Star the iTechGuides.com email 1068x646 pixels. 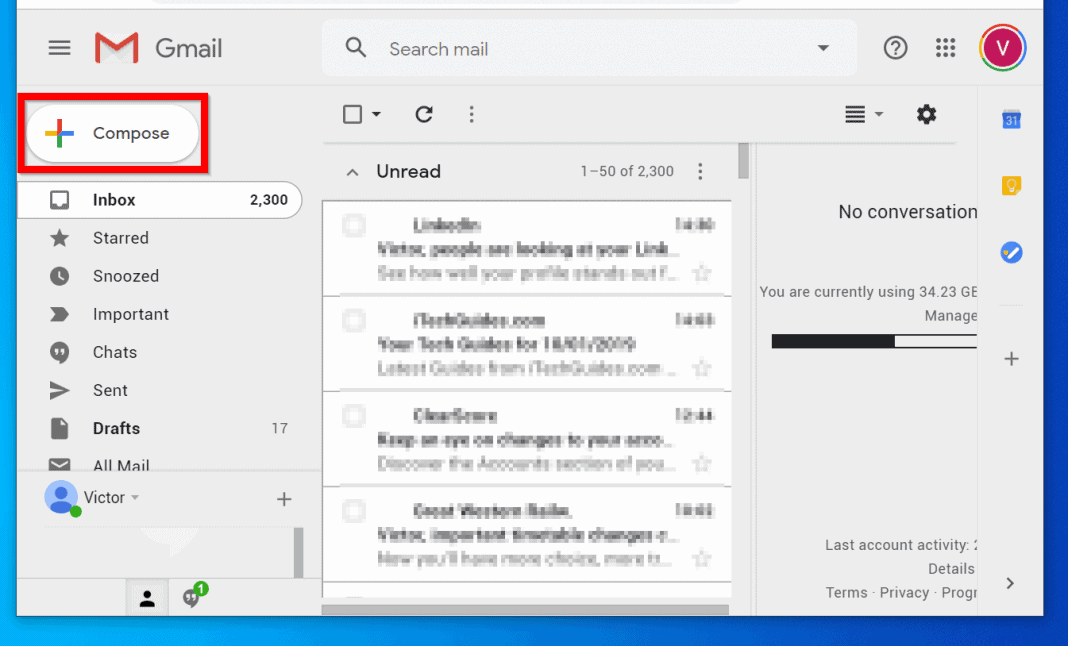click(x=702, y=369)
